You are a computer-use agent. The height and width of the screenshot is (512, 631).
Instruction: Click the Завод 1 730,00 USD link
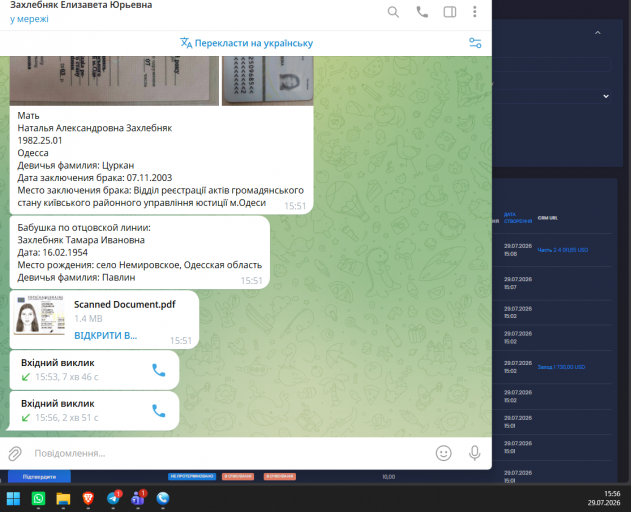click(561, 367)
